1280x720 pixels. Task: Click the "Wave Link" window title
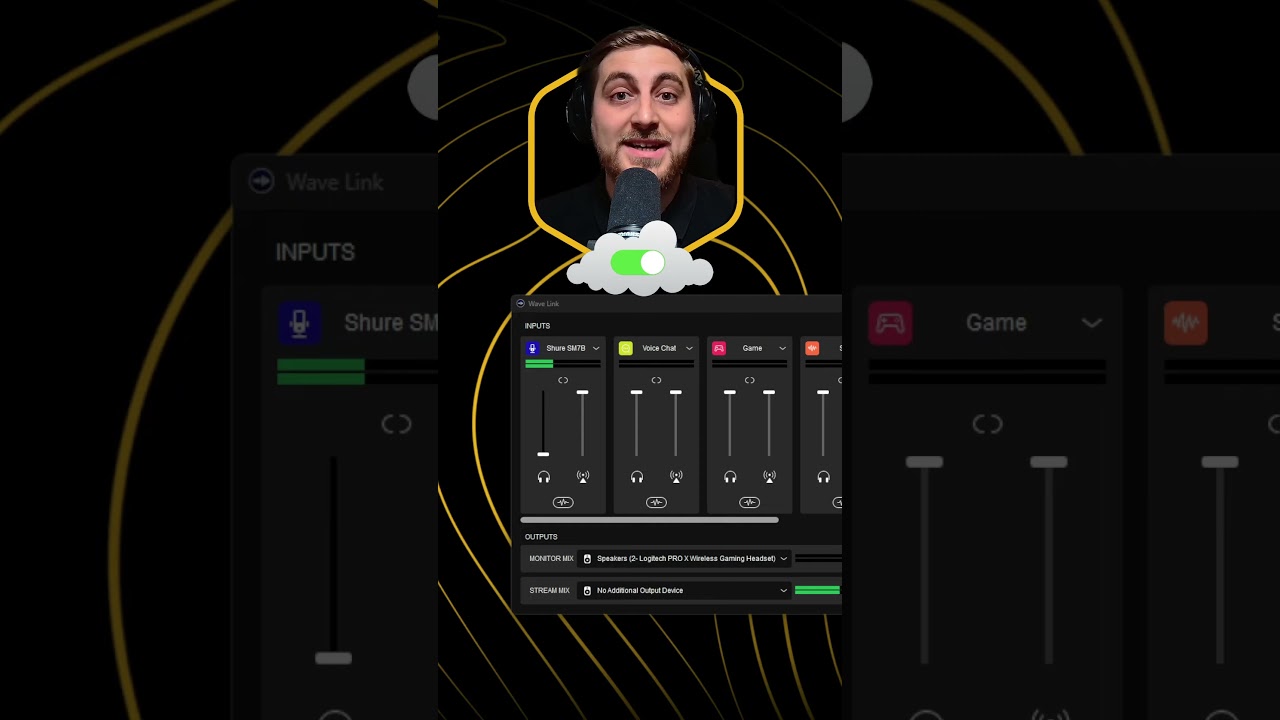(x=544, y=303)
